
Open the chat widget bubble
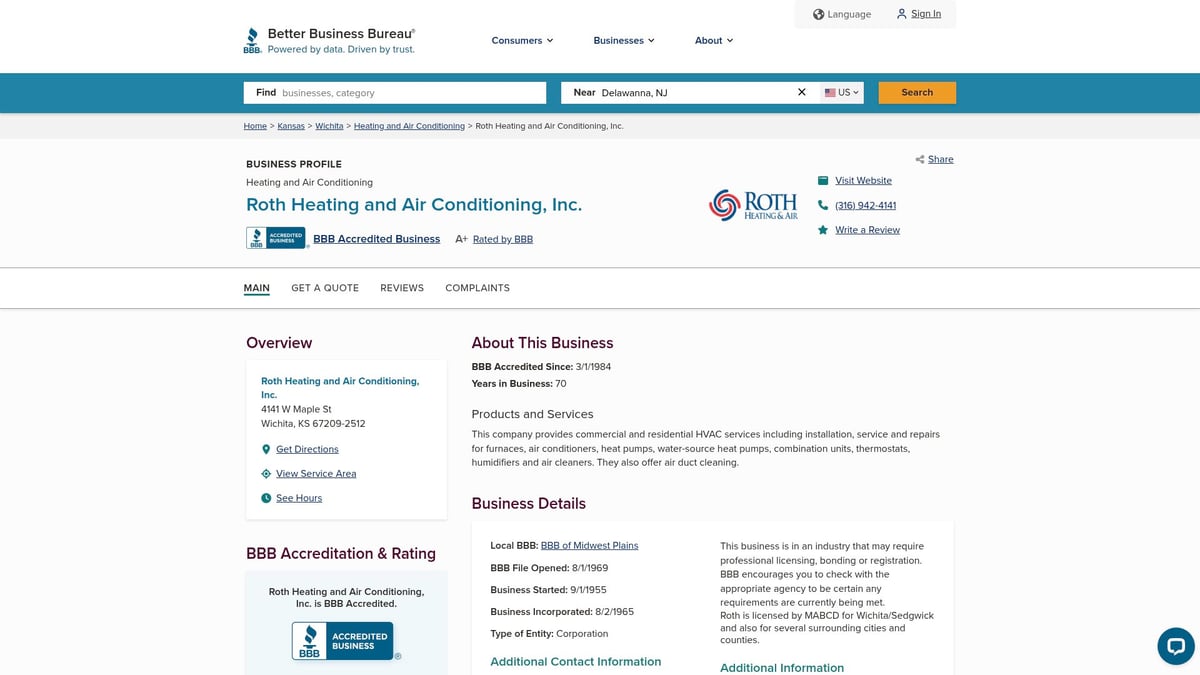(x=1175, y=645)
